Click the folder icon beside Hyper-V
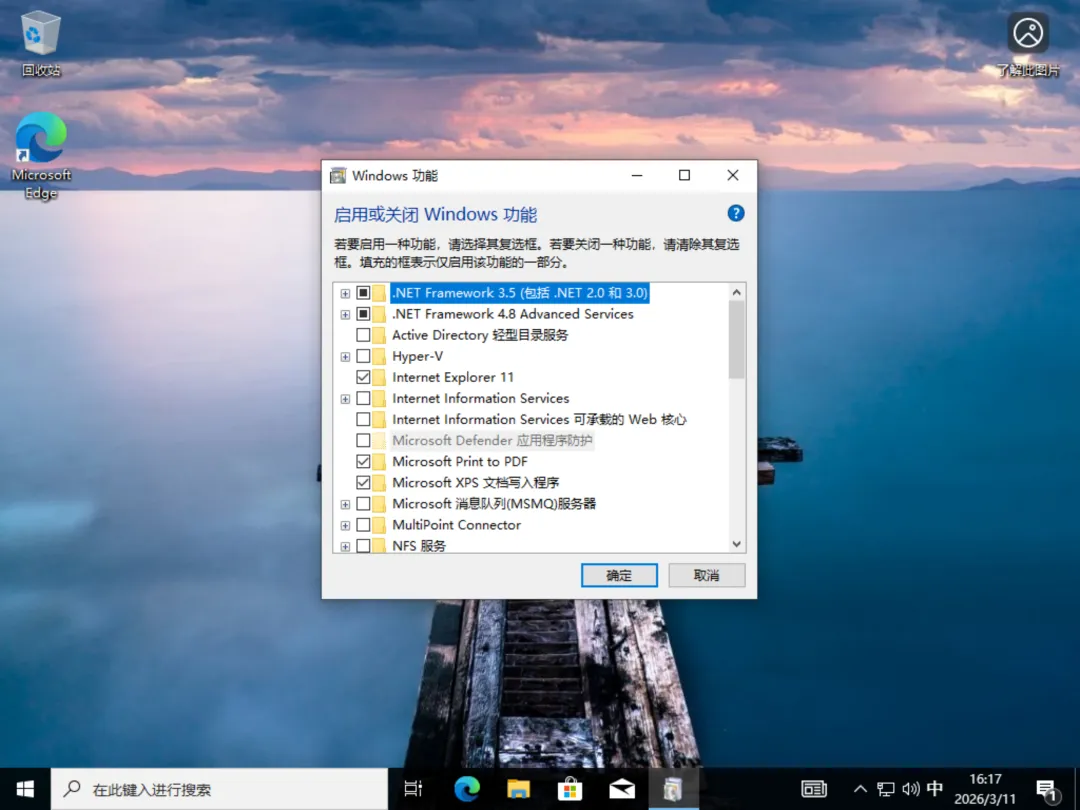This screenshot has height=810, width=1080. pyautogui.click(x=380, y=356)
